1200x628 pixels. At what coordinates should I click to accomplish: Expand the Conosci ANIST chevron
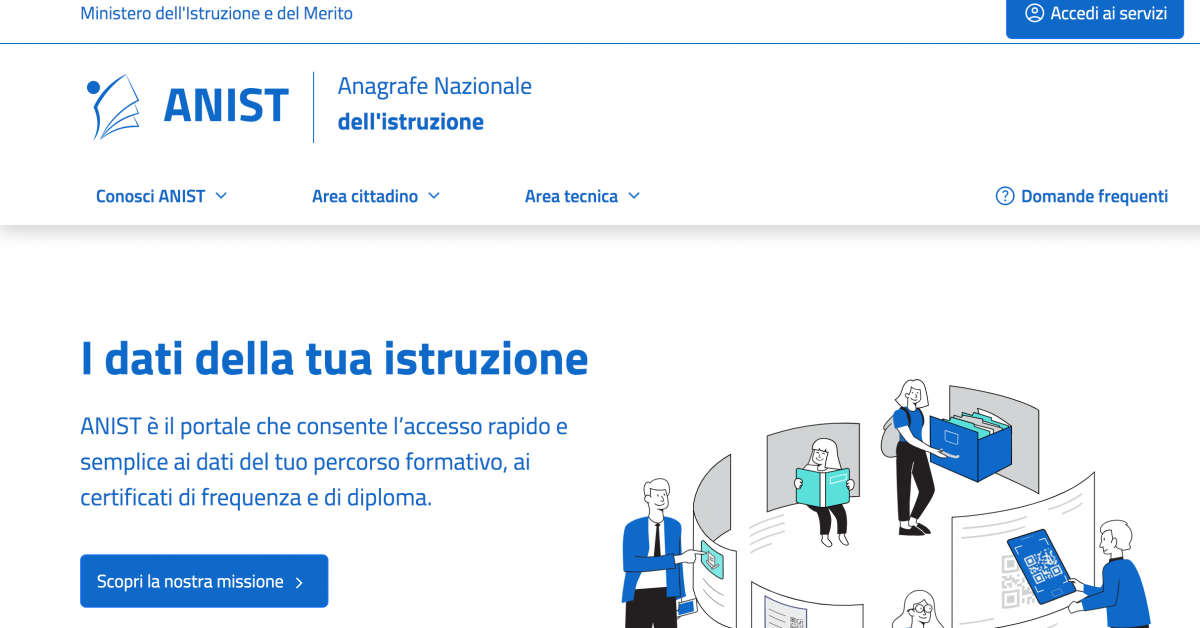221,196
